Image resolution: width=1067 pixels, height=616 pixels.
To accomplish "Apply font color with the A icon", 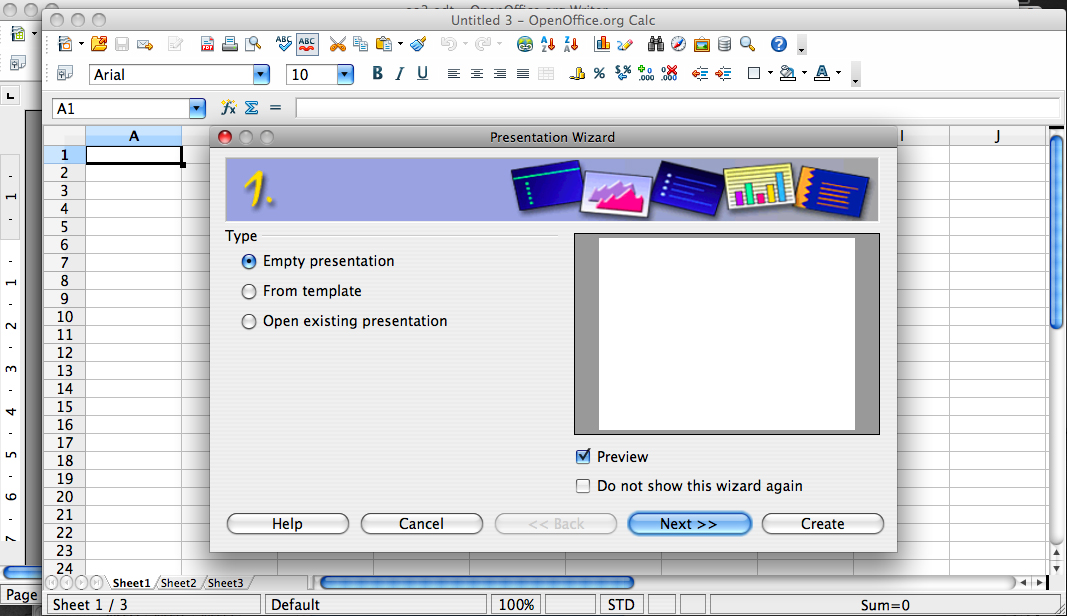I will [x=822, y=74].
